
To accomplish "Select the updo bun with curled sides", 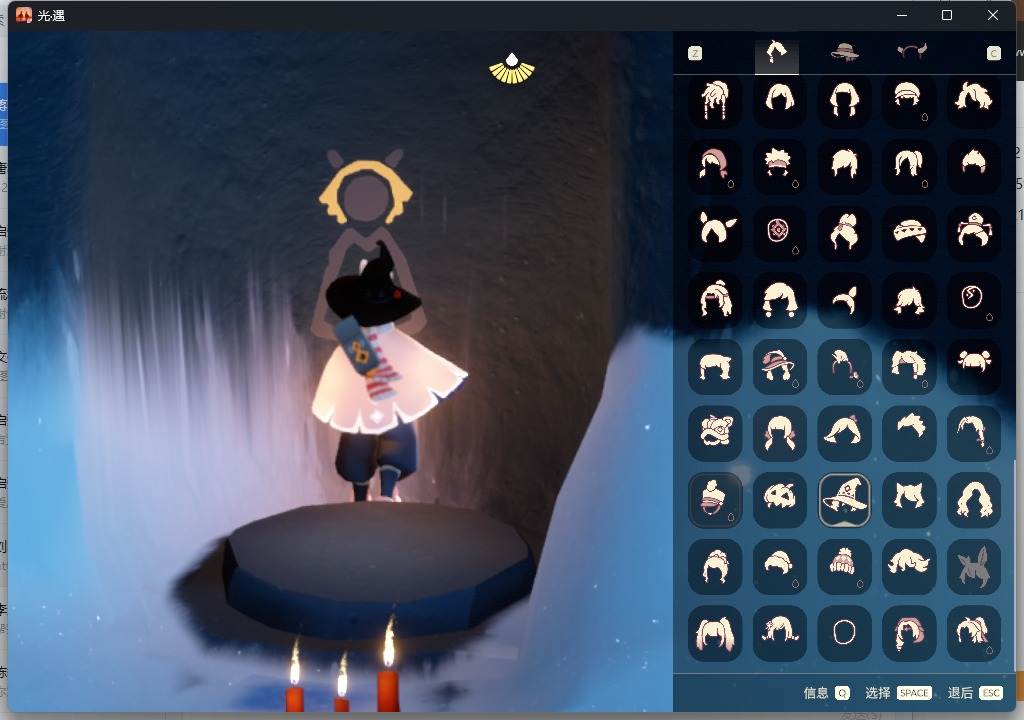I will coord(715,566).
